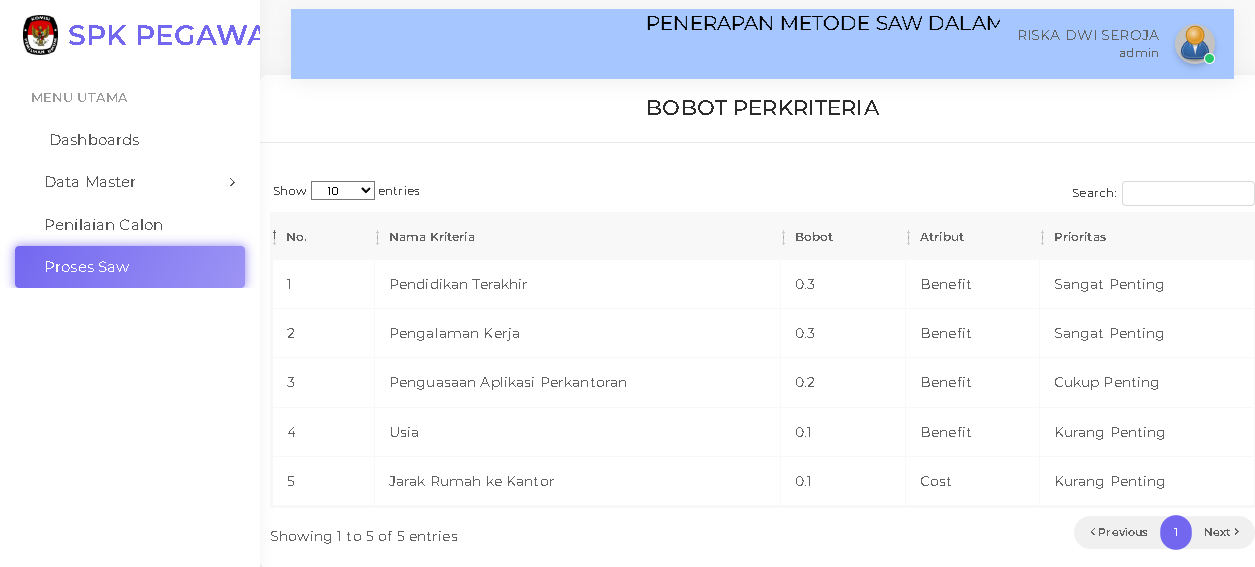Expand the Data Master submenu chevron
Viewport: 1255px width, 567px height.
click(232, 182)
